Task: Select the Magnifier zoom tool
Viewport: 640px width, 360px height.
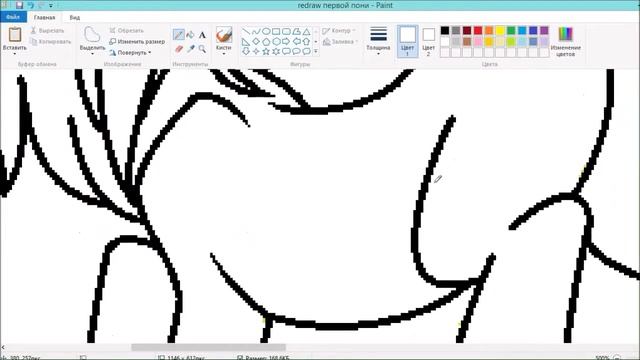Action: (x=202, y=49)
